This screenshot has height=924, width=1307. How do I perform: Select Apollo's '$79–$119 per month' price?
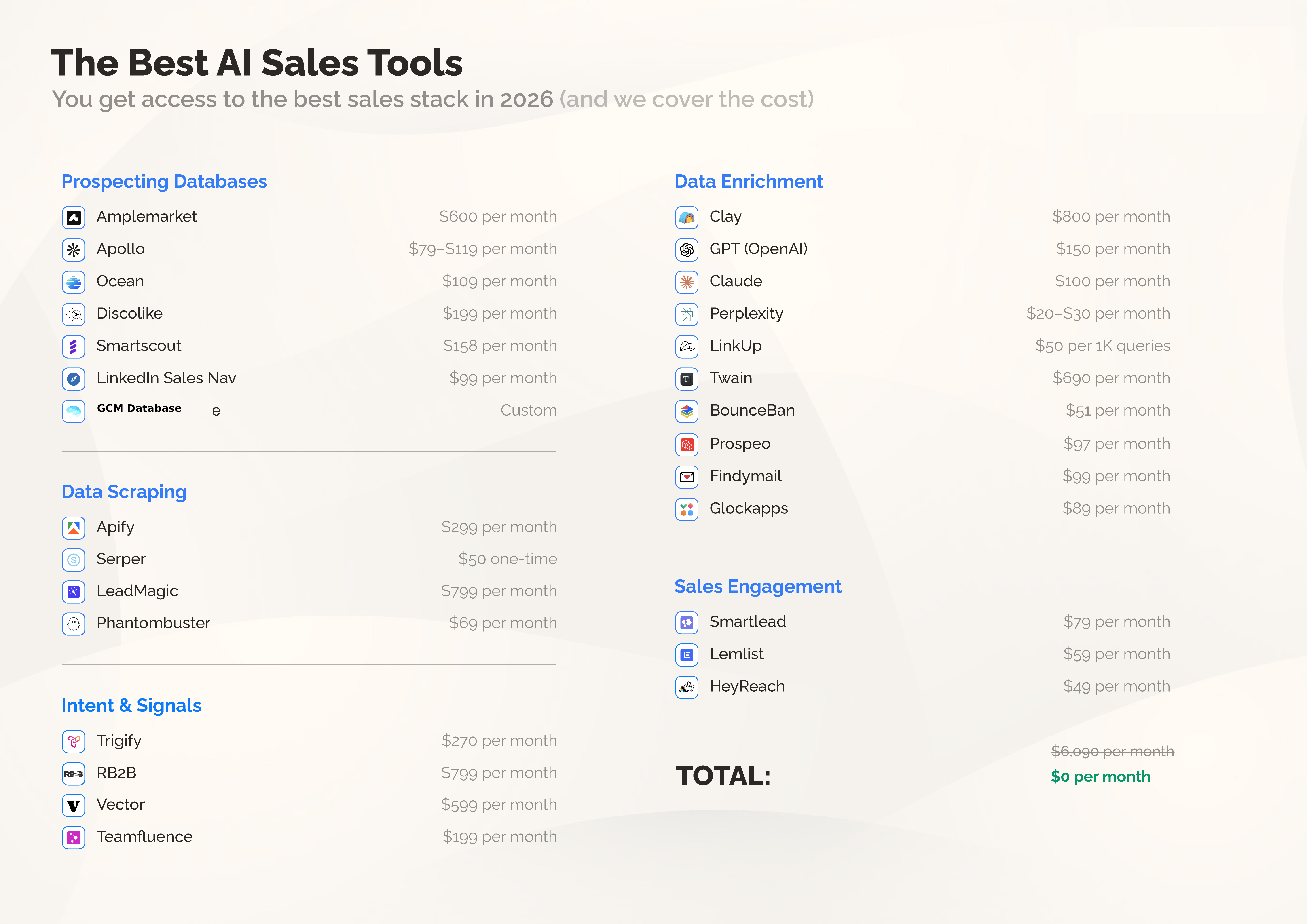click(x=483, y=249)
